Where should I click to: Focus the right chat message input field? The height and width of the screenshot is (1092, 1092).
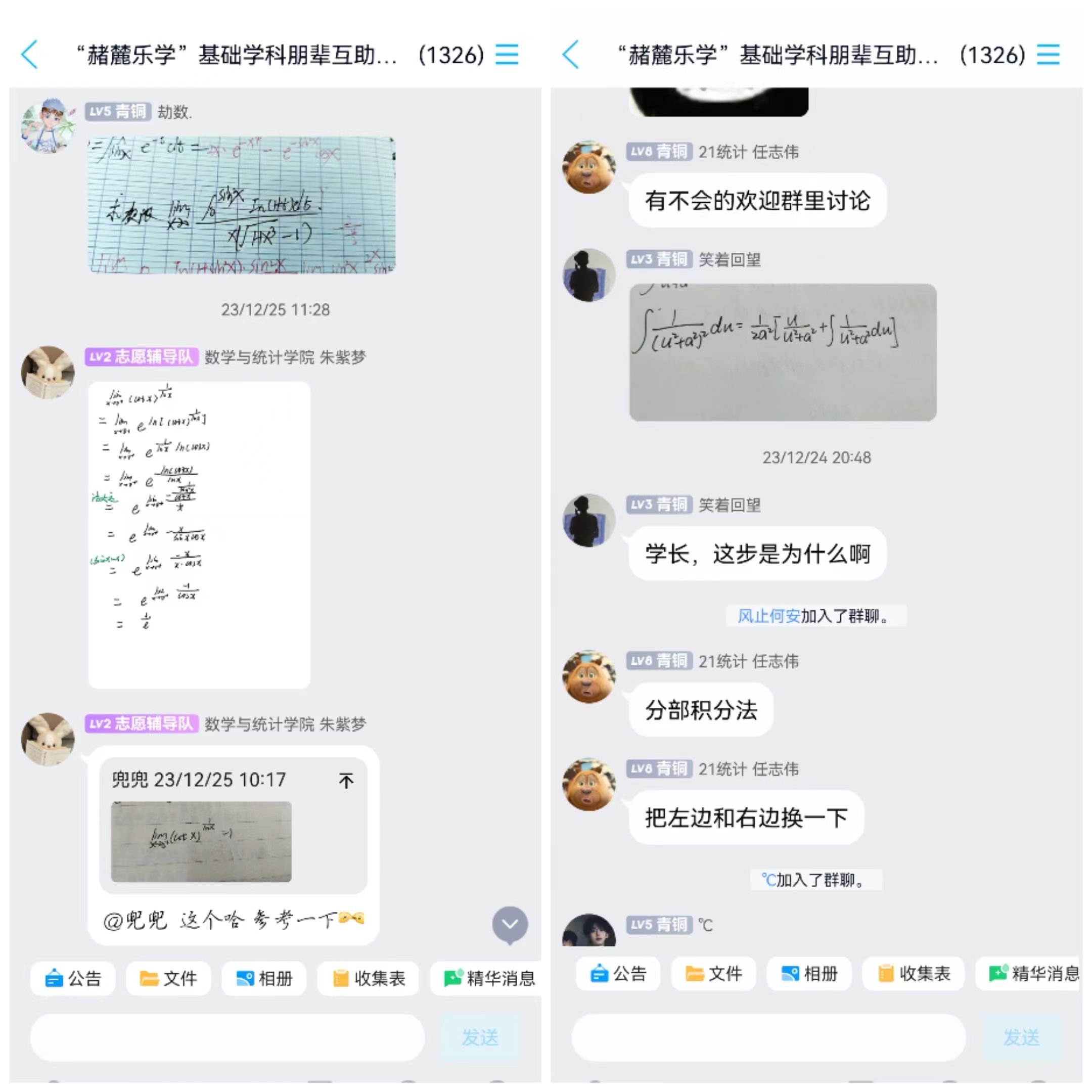pyautogui.click(x=768, y=1037)
